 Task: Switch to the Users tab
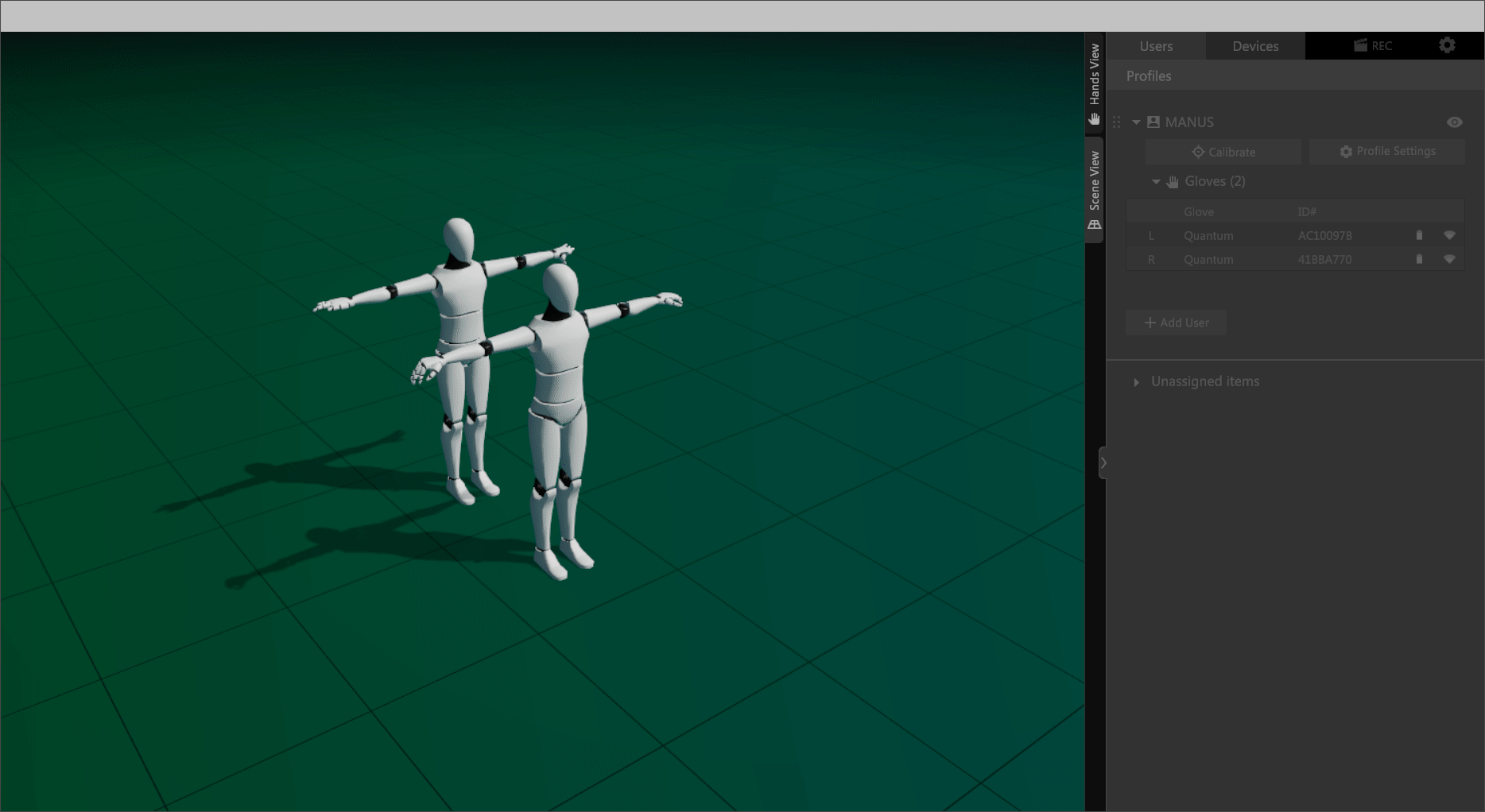point(1156,46)
